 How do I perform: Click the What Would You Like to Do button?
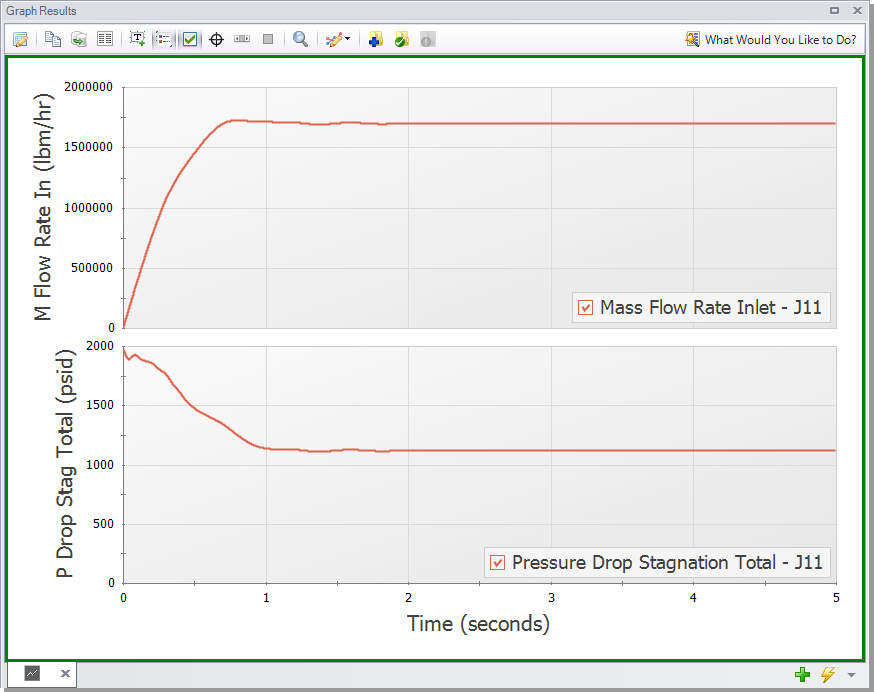[771, 39]
